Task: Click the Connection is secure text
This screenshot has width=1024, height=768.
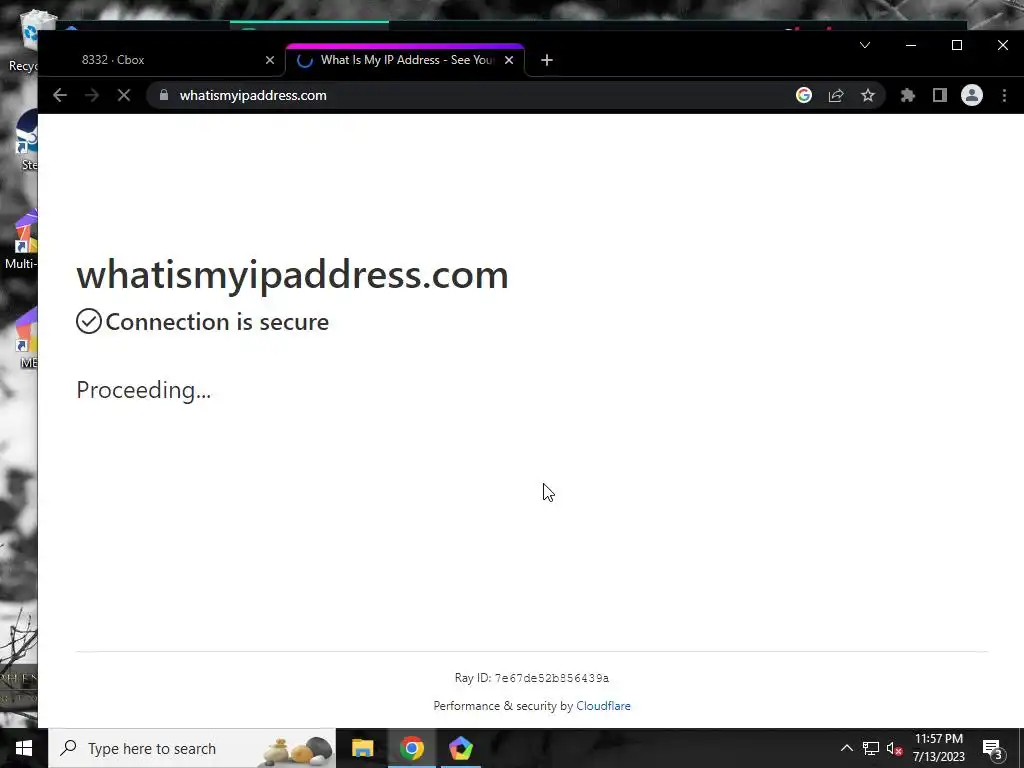Action: 217,322
